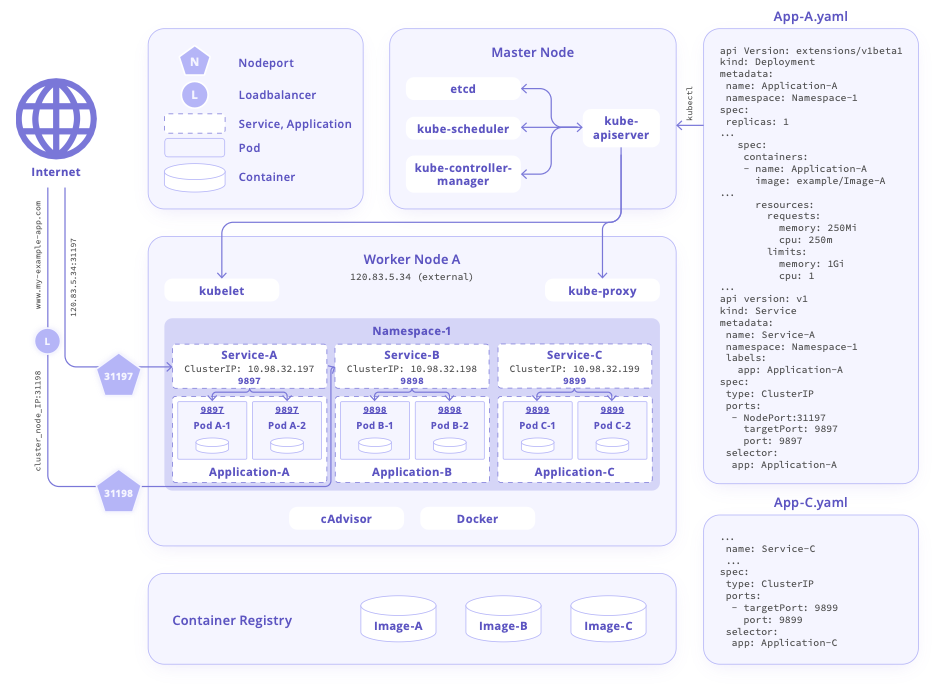
Task: Click the port 9898 under Service-B ClusterIP
Action: pyautogui.click(x=411, y=381)
